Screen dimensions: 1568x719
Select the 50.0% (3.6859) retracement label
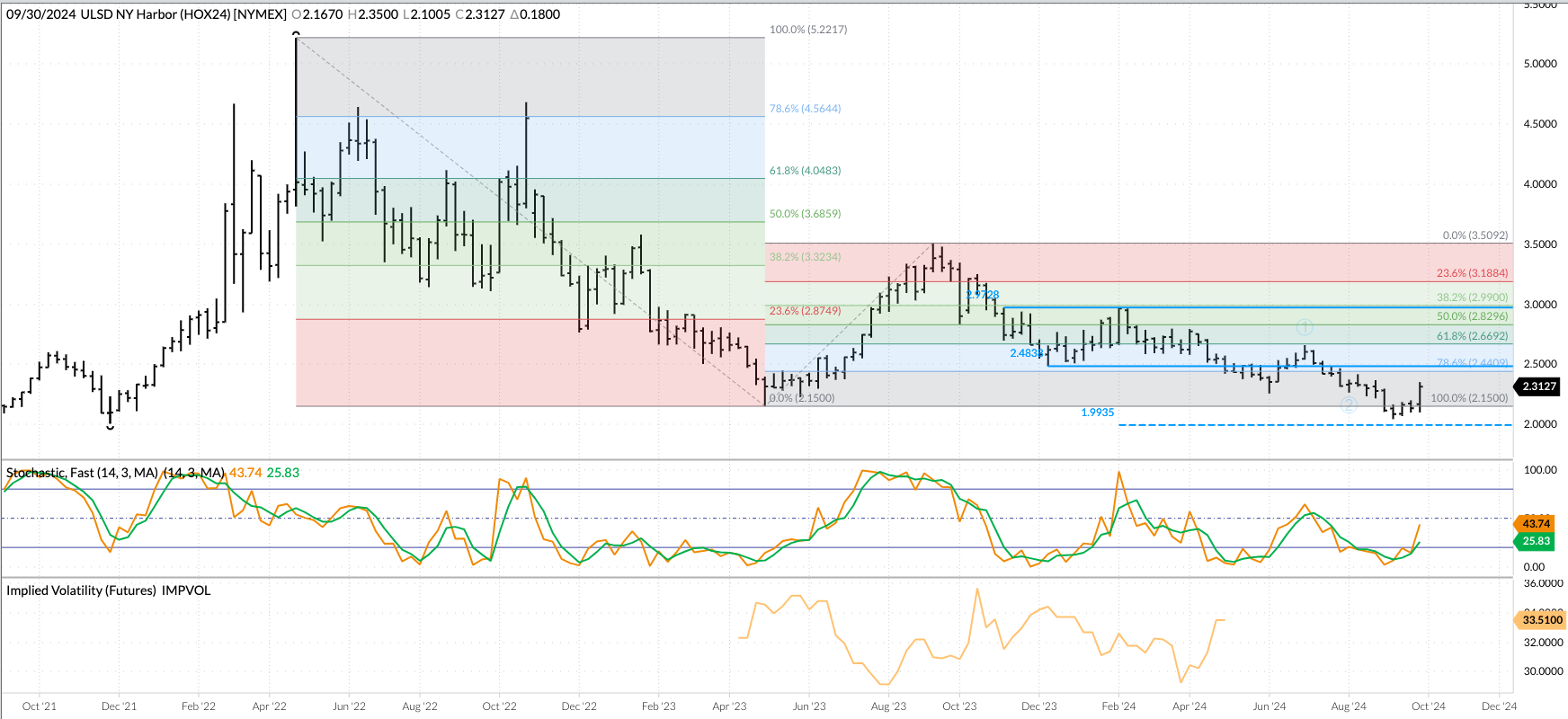(805, 214)
